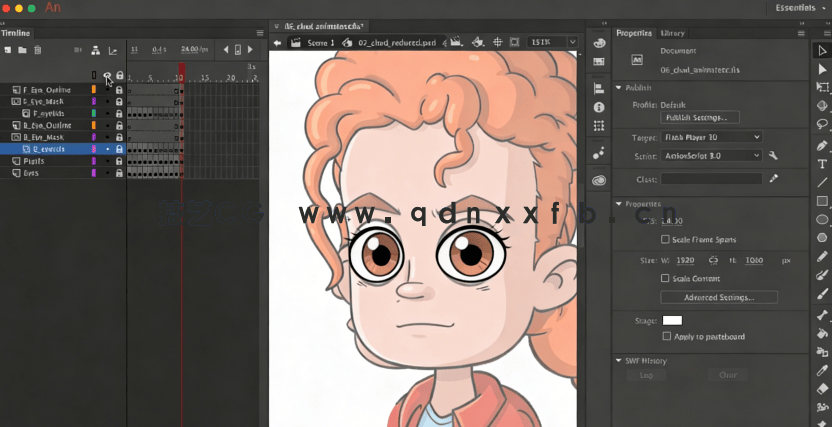Collapse the Publish section

(619, 88)
